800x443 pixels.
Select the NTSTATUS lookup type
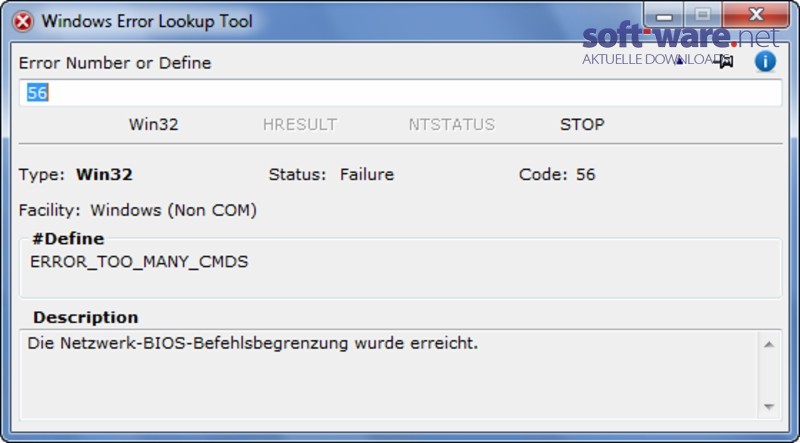click(452, 125)
